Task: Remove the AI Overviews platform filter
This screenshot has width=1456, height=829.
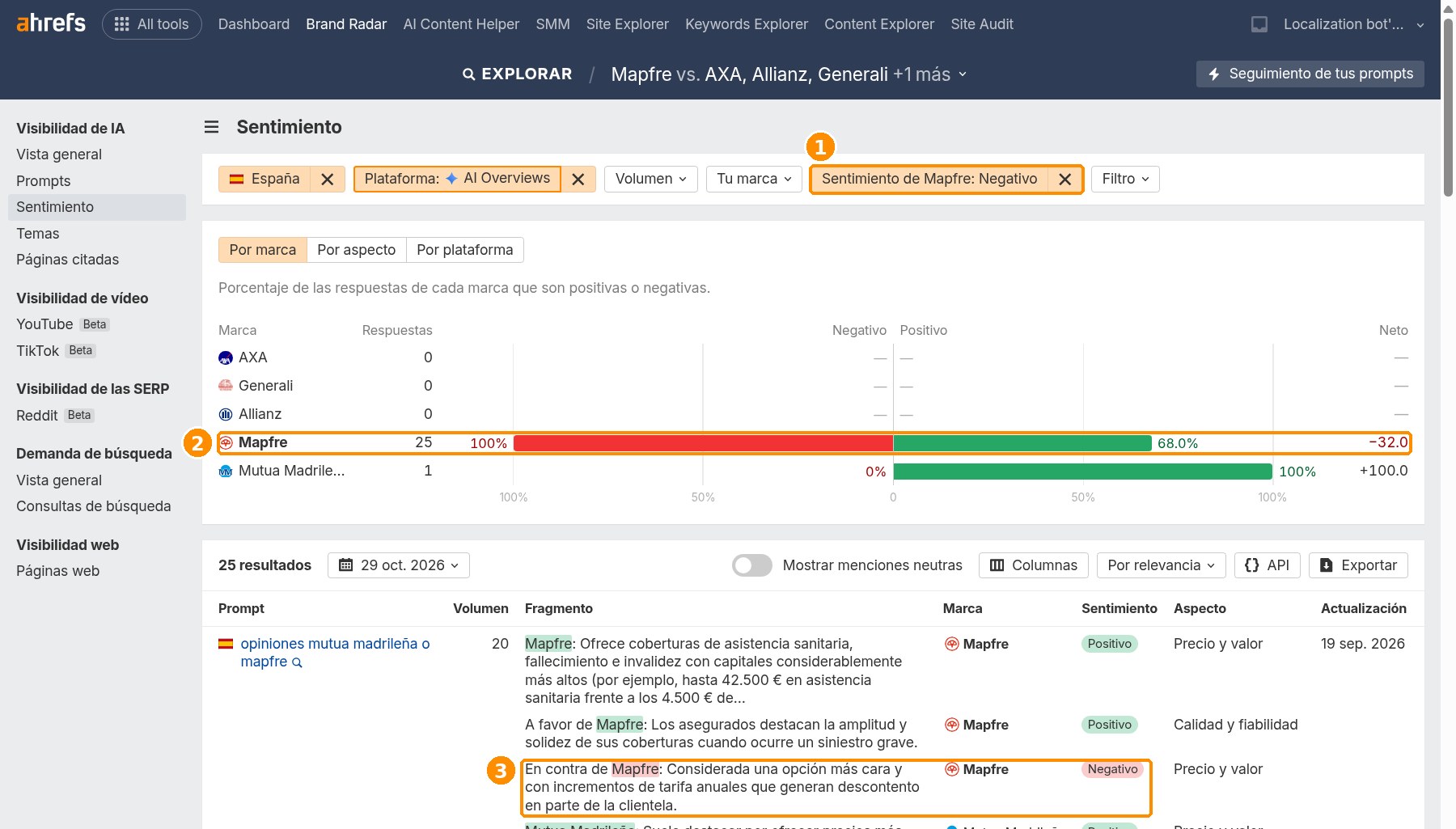Action: click(x=578, y=179)
